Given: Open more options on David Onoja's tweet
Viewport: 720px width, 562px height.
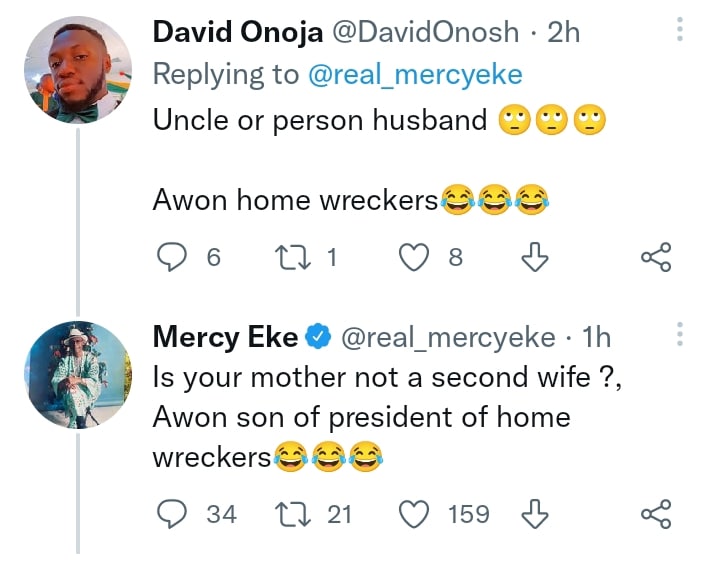Looking at the screenshot, I should click(680, 30).
